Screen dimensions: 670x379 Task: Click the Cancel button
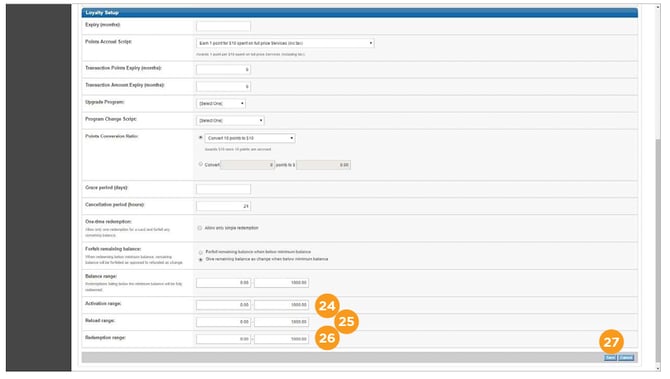(x=626, y=358)
